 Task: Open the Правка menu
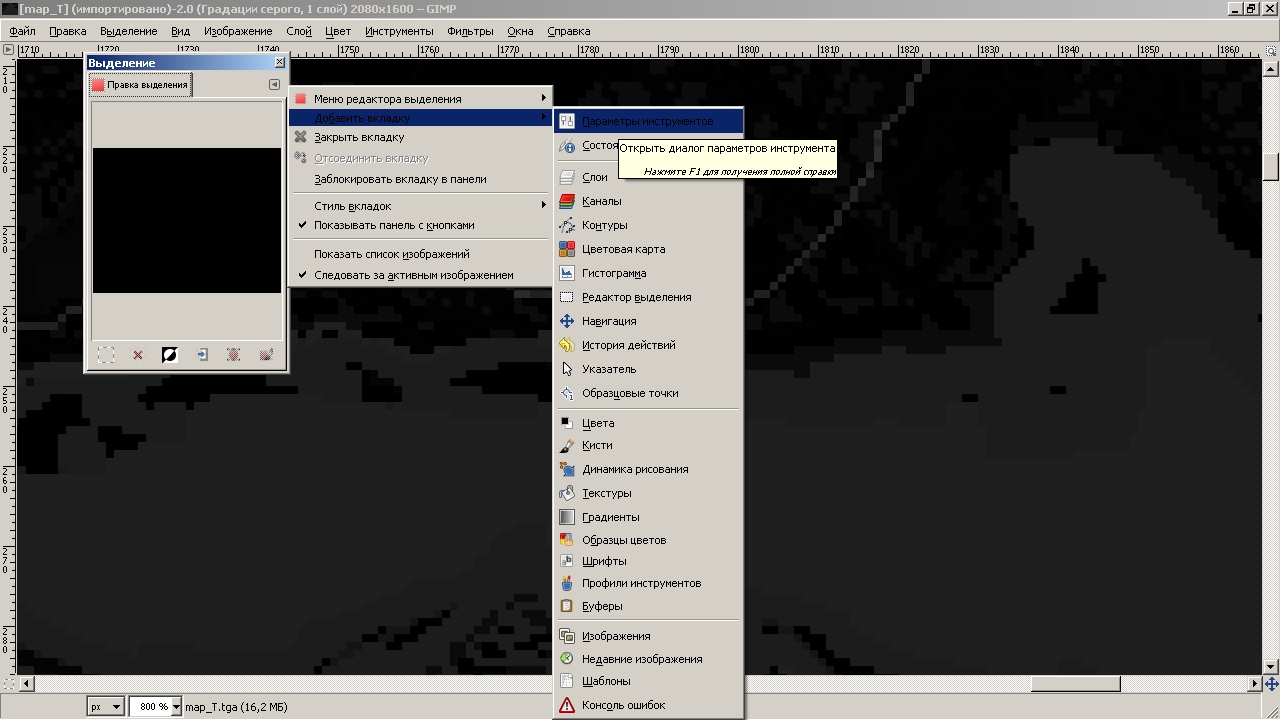point(68,31)
